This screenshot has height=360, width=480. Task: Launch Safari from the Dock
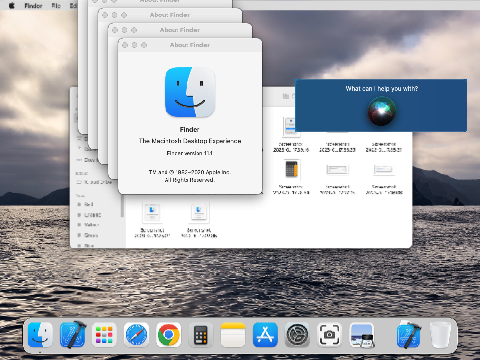[136, 334]
